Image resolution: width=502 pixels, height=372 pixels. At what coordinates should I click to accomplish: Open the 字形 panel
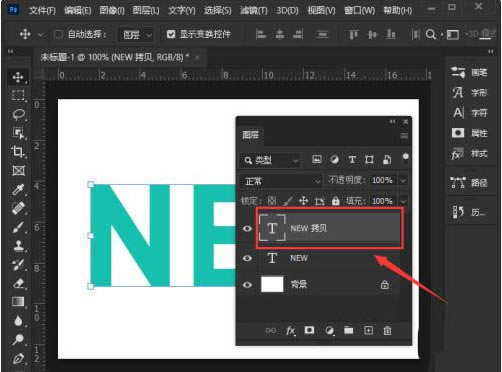pos(469,92)
